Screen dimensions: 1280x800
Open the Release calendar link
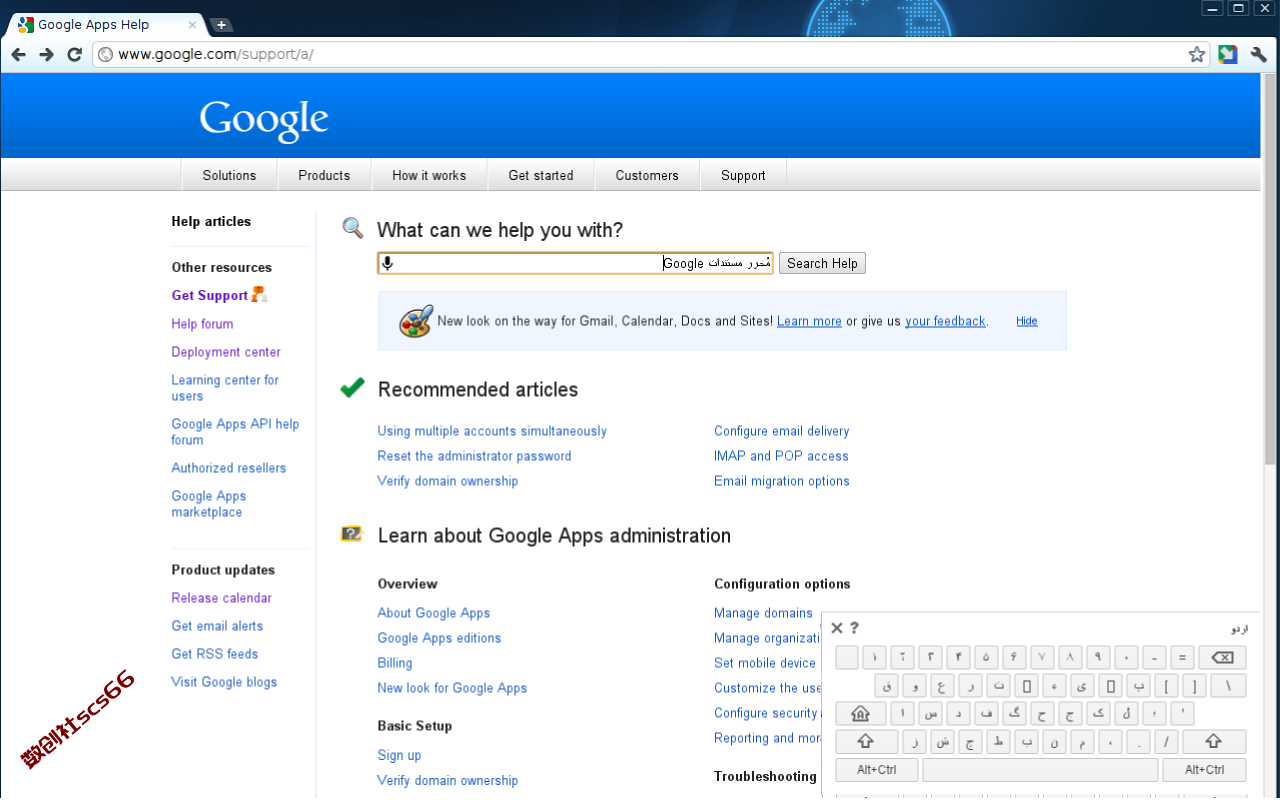pyautogui.click(x=221, y=598)
